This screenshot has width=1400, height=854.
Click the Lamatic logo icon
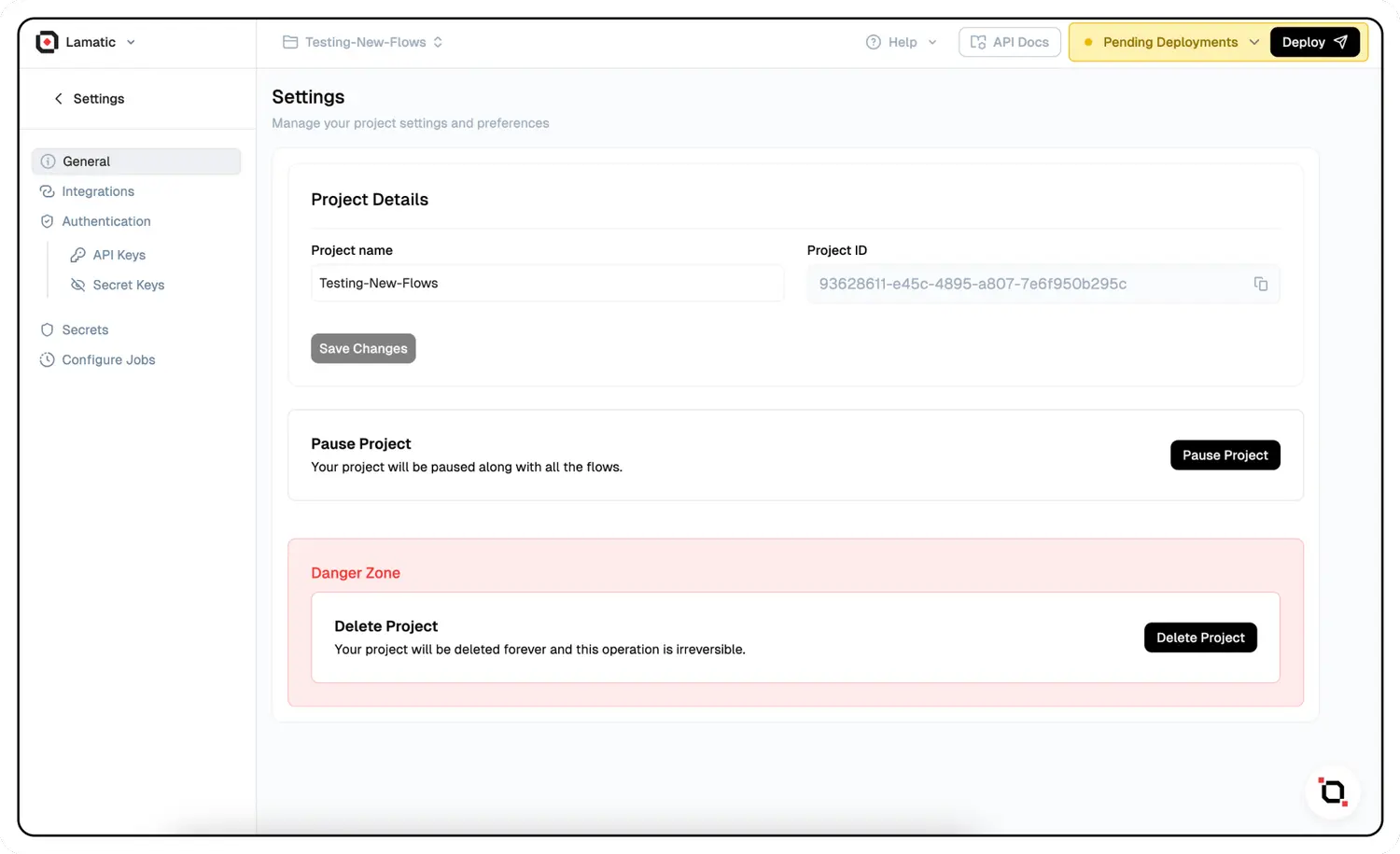[47, 42]
